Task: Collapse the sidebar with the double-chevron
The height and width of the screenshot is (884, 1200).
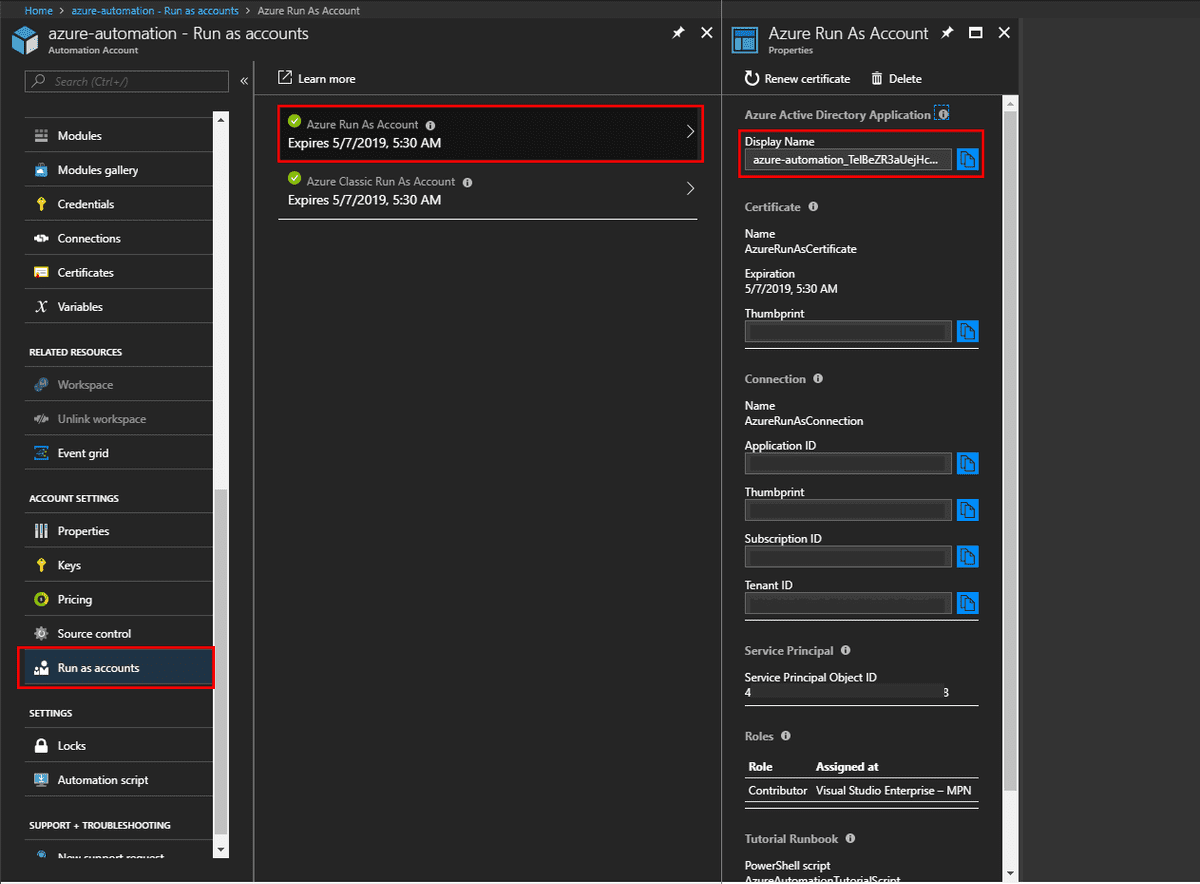Action: point(244,81)
